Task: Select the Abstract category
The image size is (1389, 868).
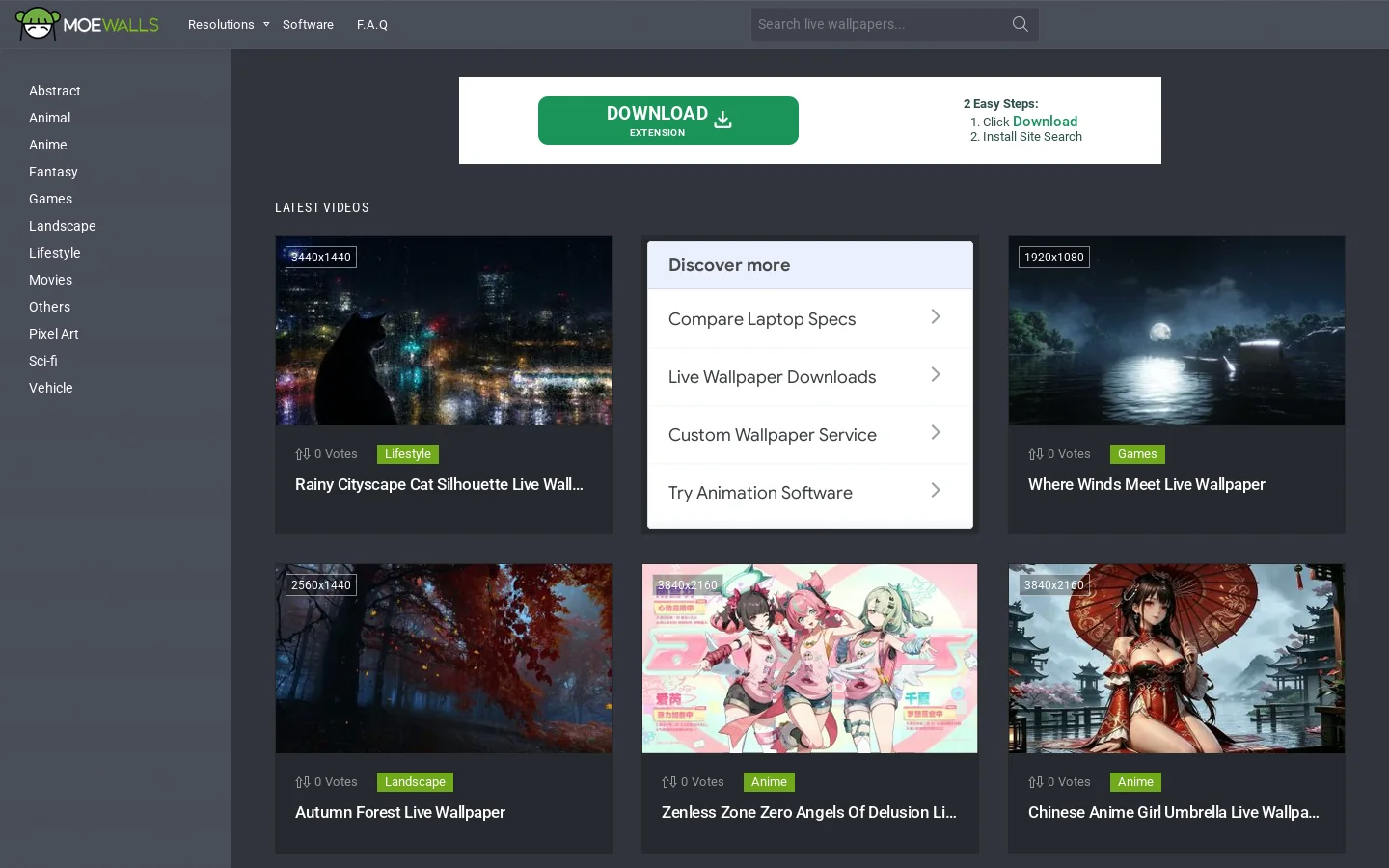Action: click(x=55, y=91)
